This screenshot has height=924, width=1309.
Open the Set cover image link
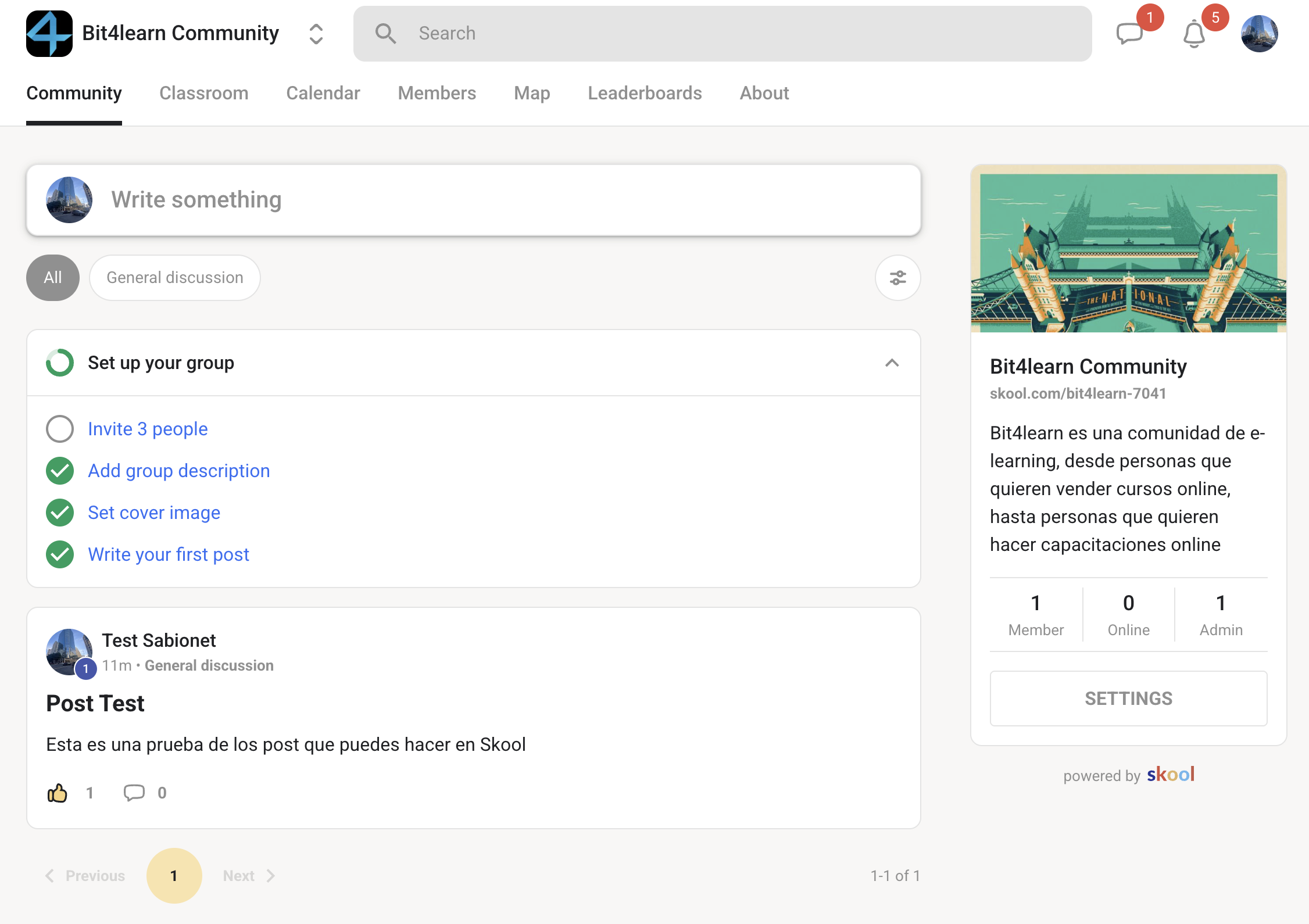click(x=154, y=513)
